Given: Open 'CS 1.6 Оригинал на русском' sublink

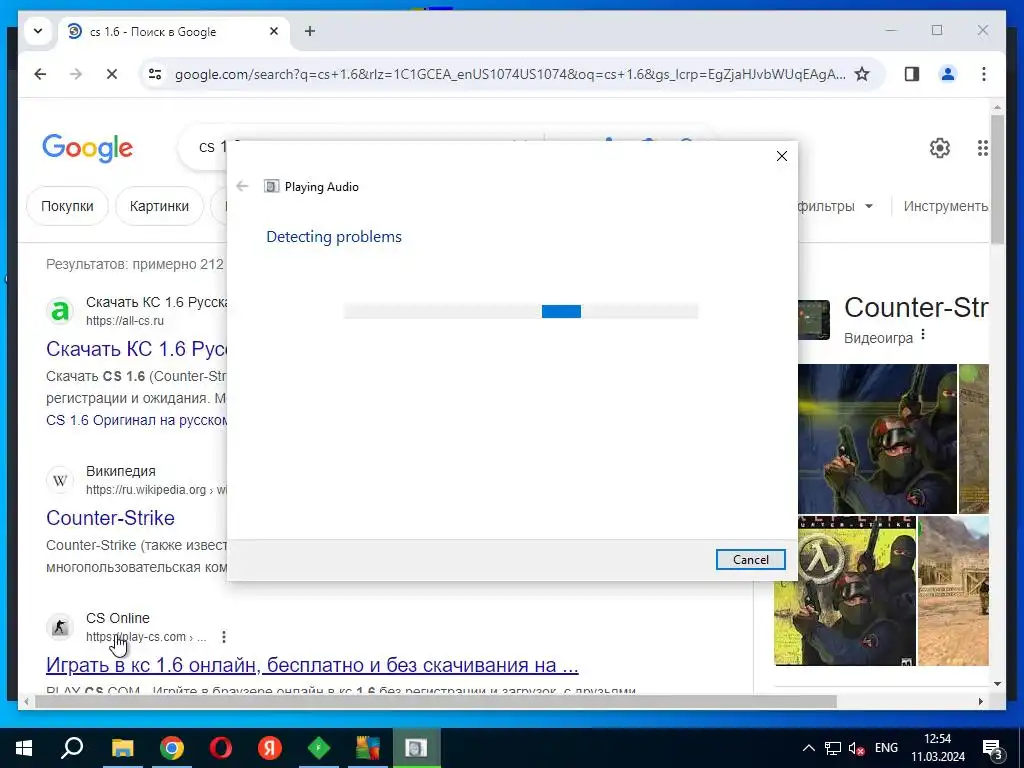Looking at the screenshot, I should click(x=136, y=420).
